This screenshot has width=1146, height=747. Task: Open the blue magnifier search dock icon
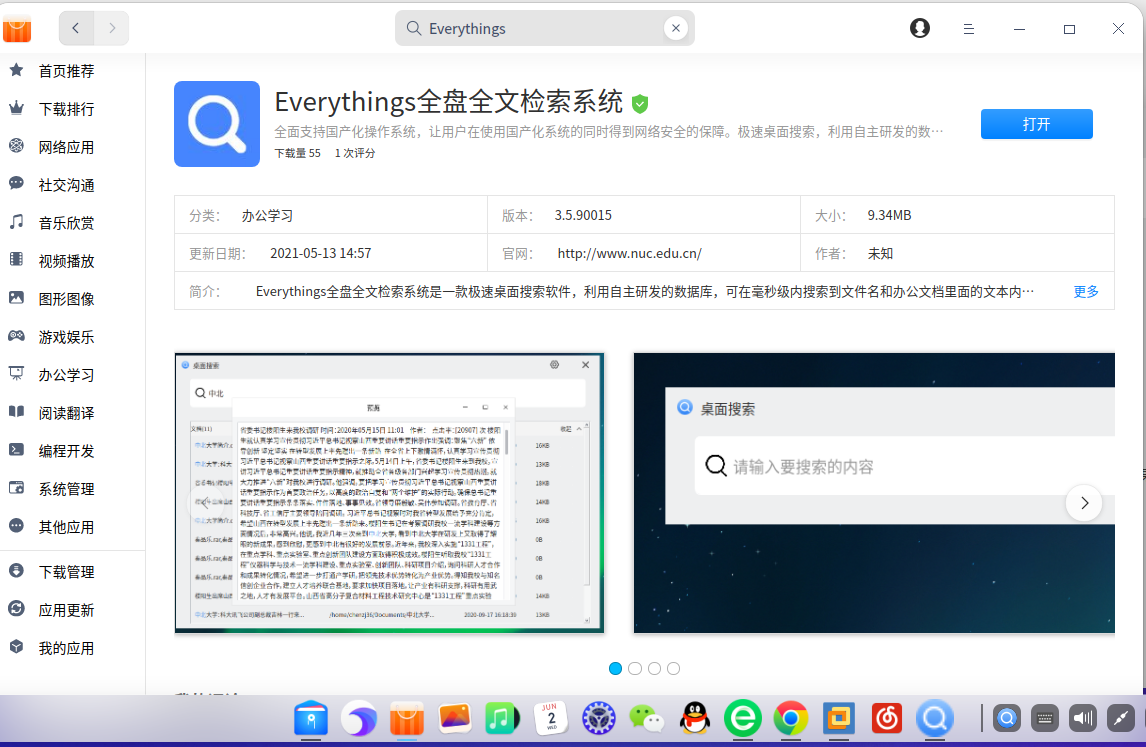tap(935, 719)
